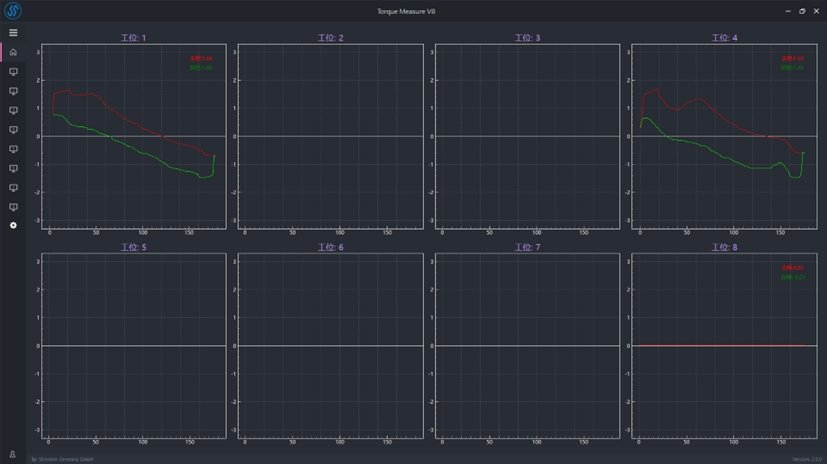Click the empty plot area of station 6
827x464 pixels.
coord(331,346)
